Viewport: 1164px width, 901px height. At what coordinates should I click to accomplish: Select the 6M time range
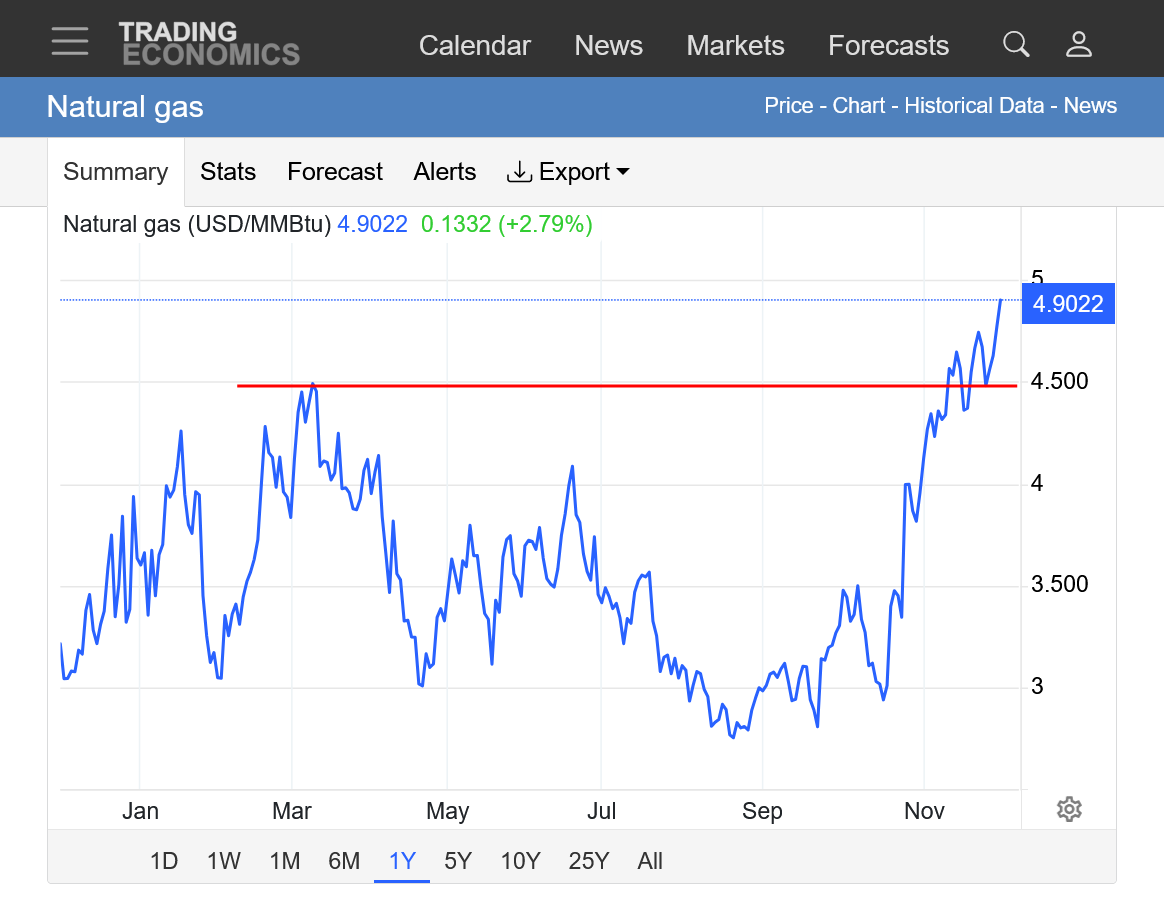[344, 861]
